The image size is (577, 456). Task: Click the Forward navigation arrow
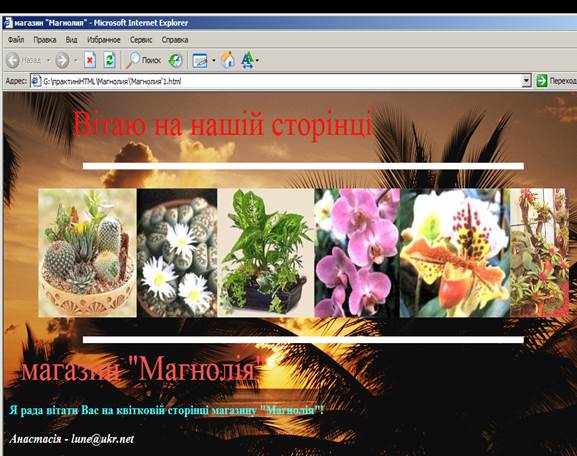62,60
